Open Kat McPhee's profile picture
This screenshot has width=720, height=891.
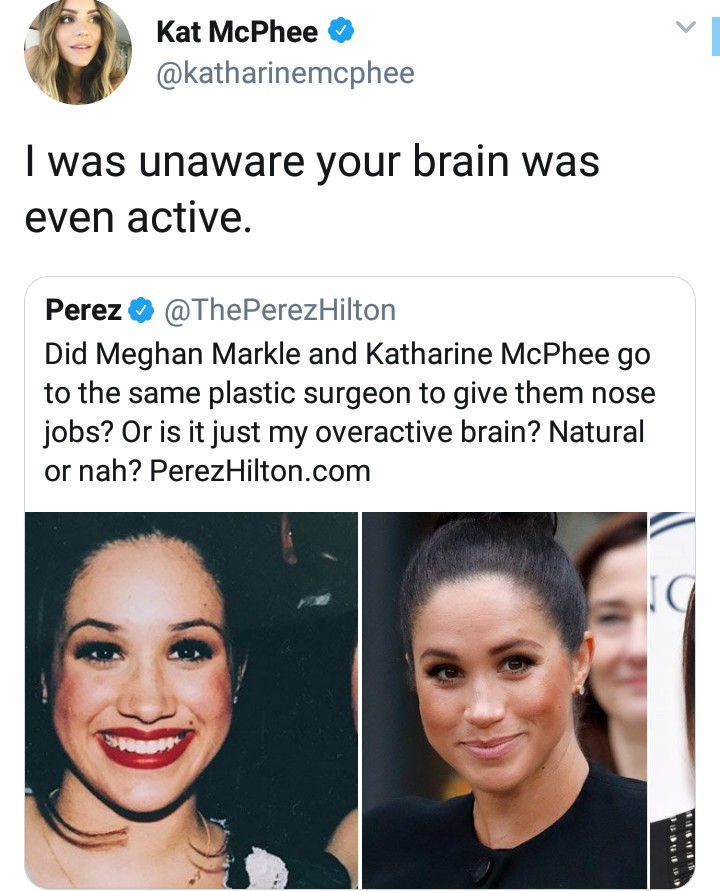(x=78, y=52)
